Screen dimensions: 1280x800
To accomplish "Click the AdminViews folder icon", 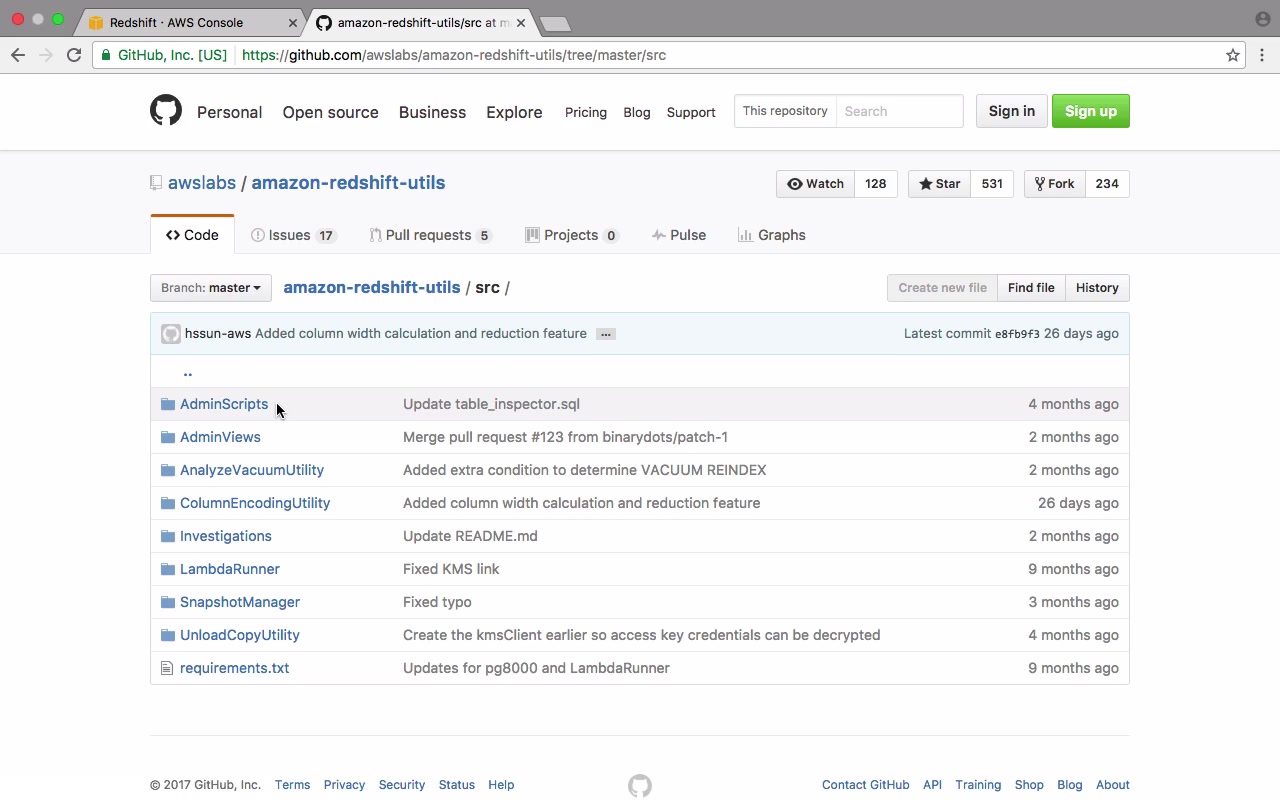I will (168, 437).
